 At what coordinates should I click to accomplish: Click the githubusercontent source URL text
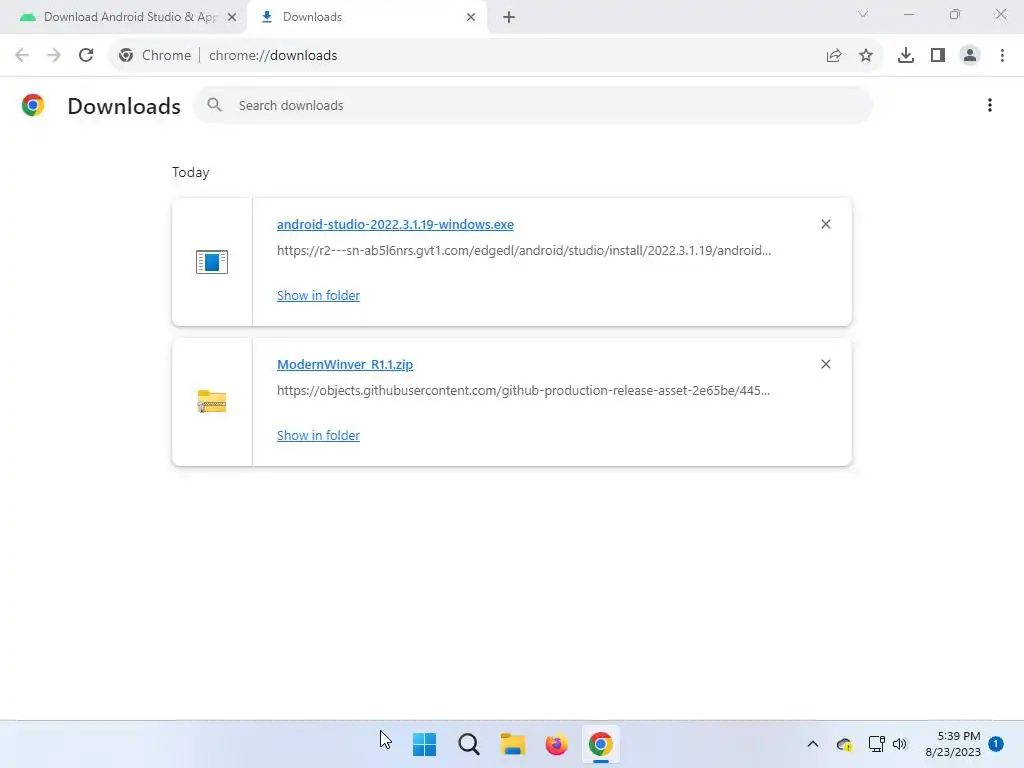(x=523, y=391)
